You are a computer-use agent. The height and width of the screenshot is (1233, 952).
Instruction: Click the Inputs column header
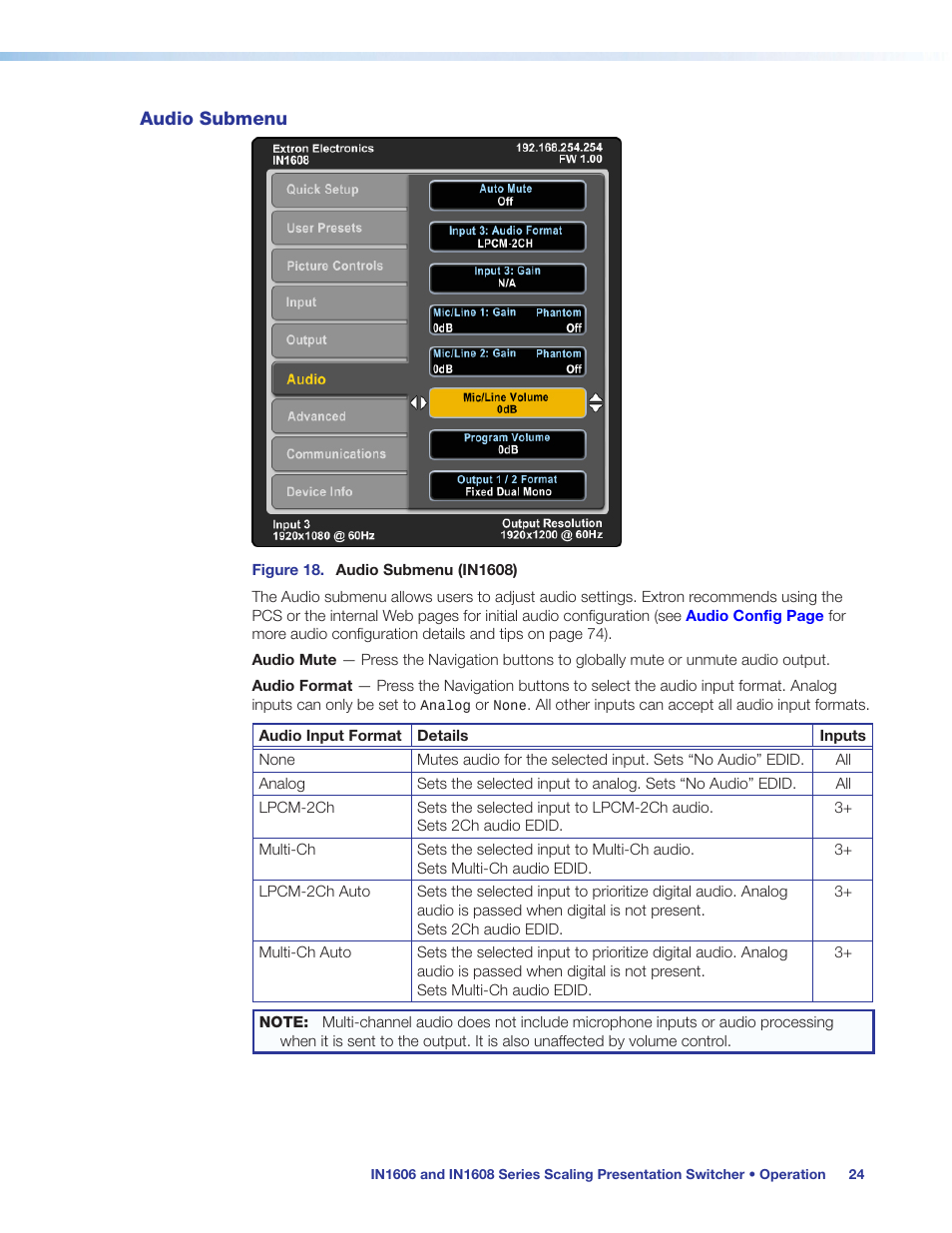842,736
